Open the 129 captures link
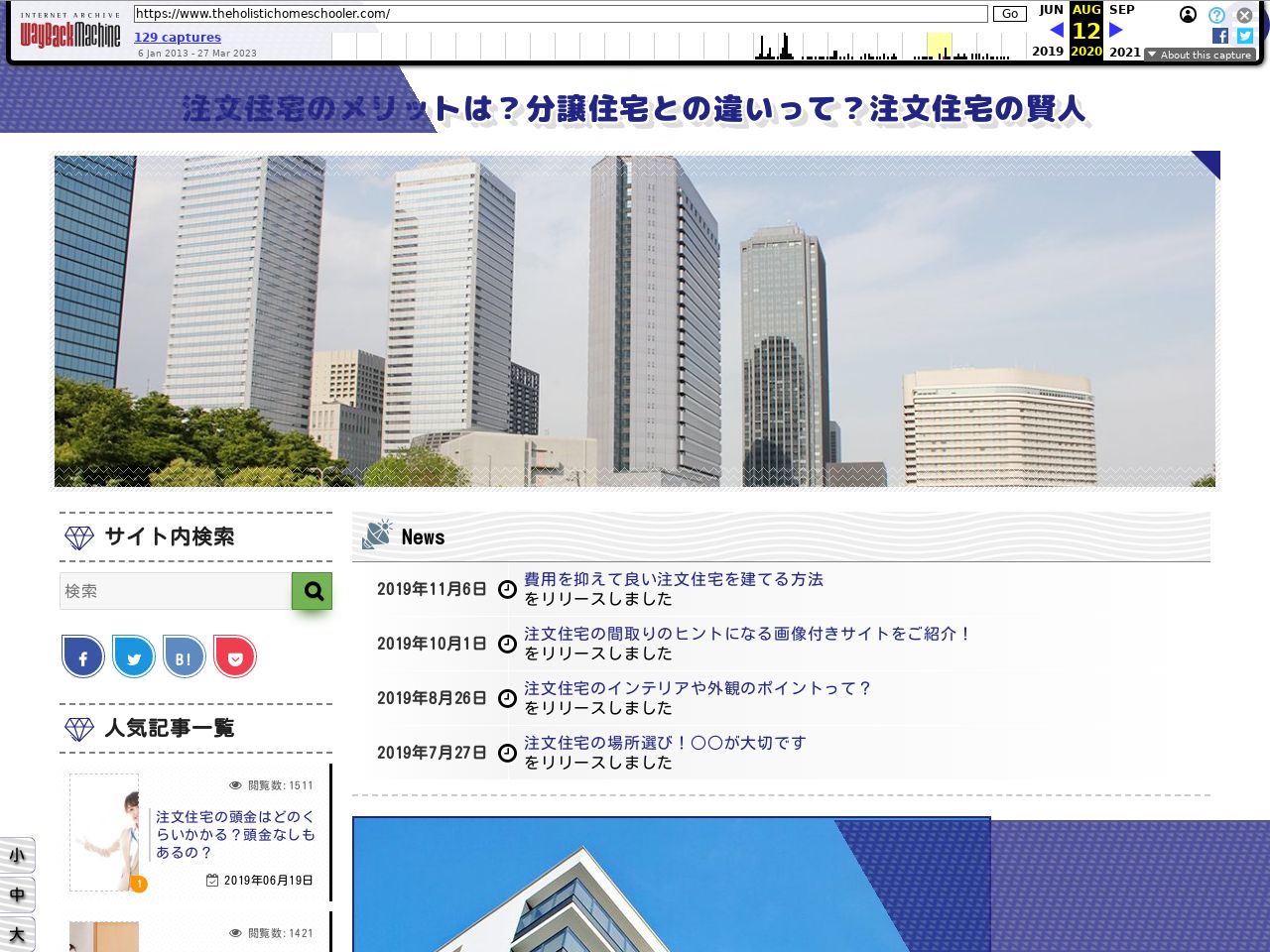1270x952 pixels. tap(178, 38)
